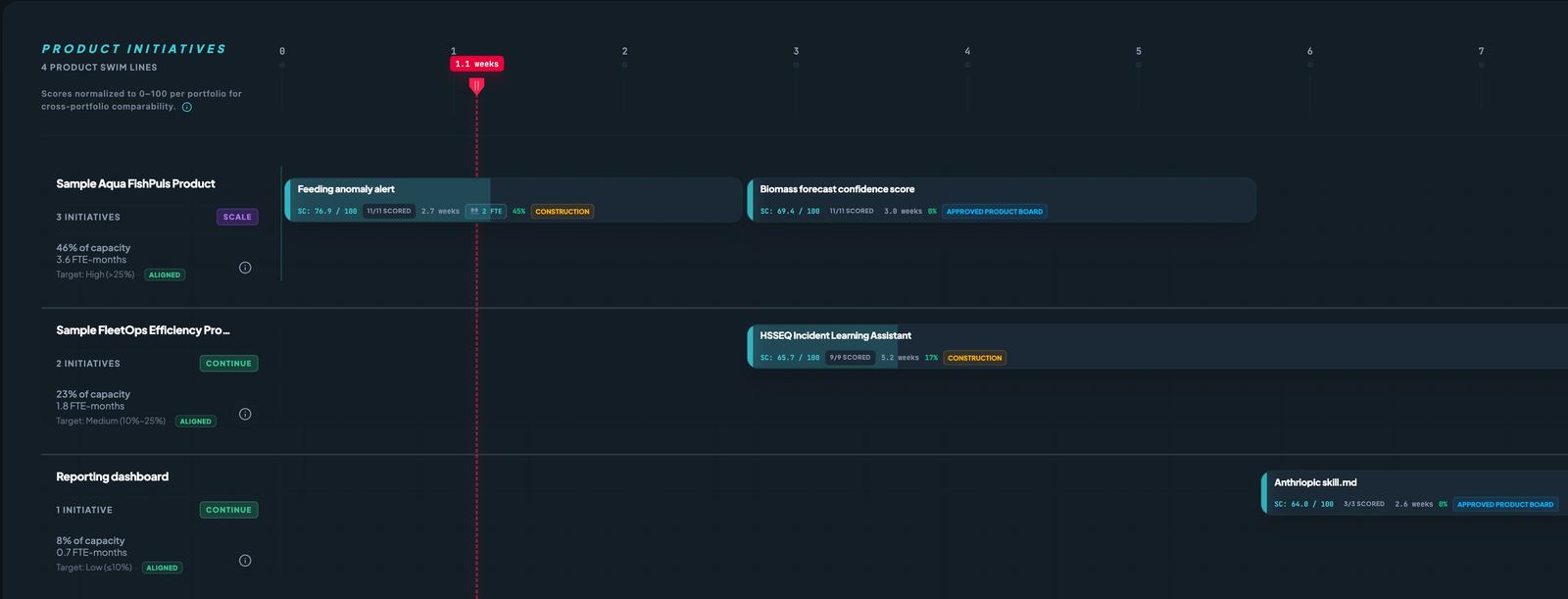This screenshot has width=1568, height=599.
Task: Click 46% of capacity text
Action: coord(93,248)
